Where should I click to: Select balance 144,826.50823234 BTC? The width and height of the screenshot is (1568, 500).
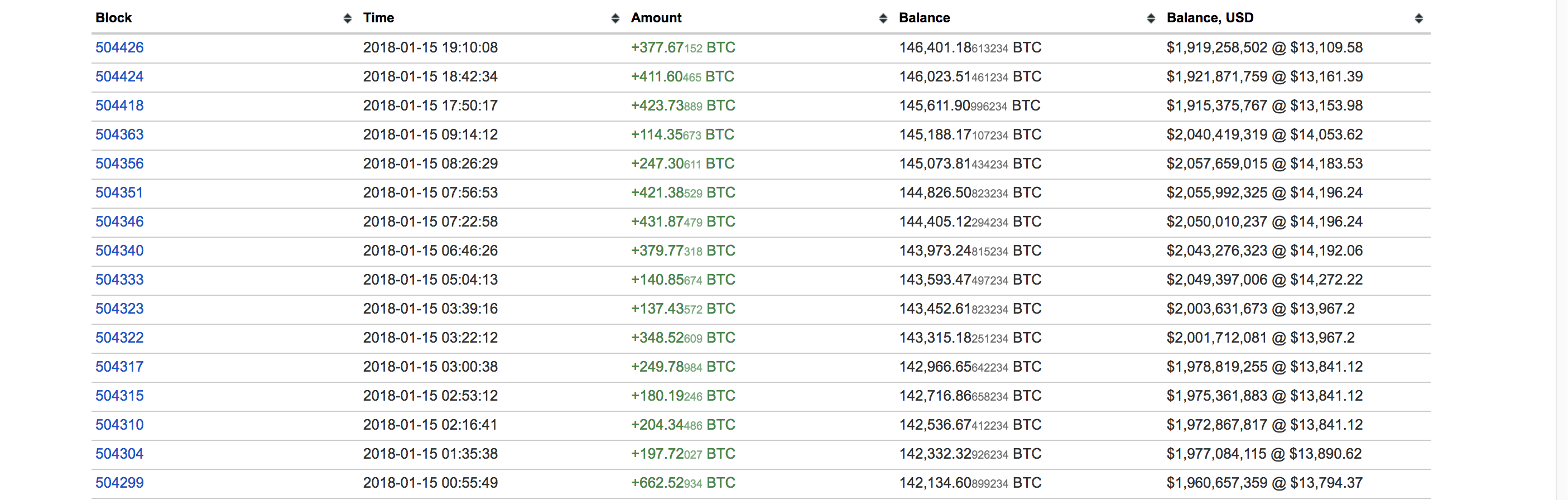coord(970,193)
